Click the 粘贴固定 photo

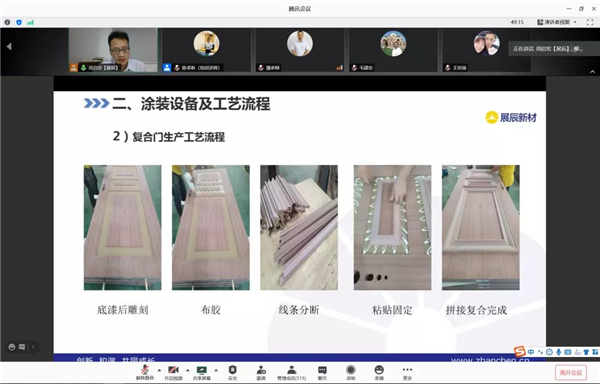tap(392, 227)
